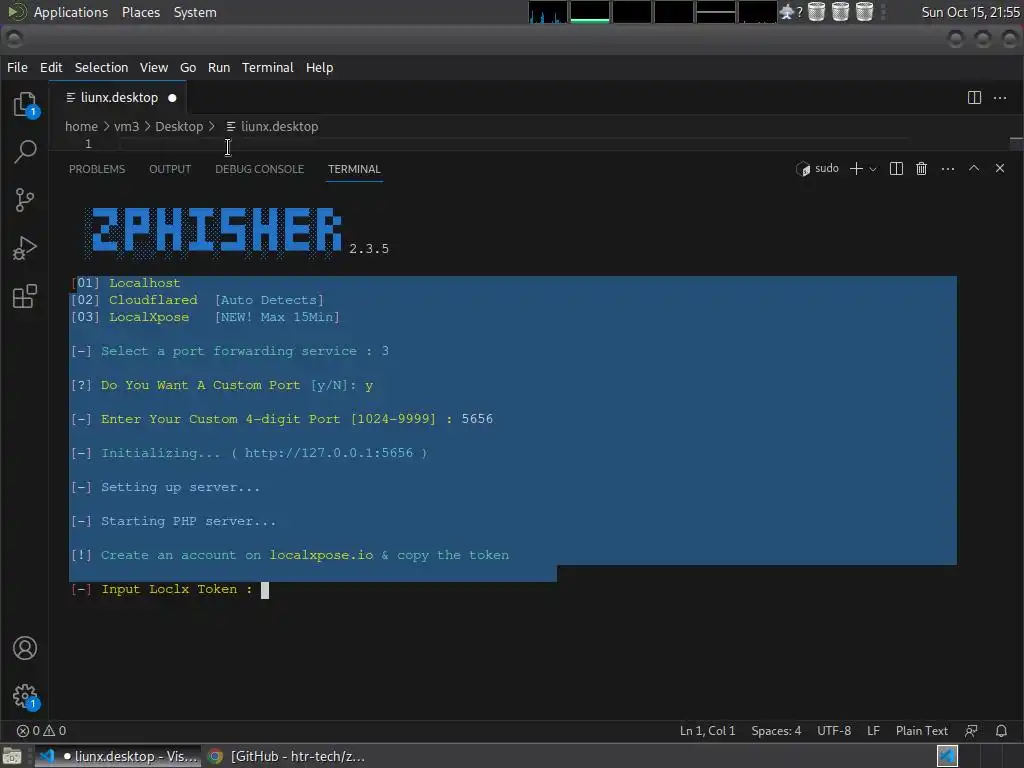Switch to the OUTPUT tab

(170, 168)
